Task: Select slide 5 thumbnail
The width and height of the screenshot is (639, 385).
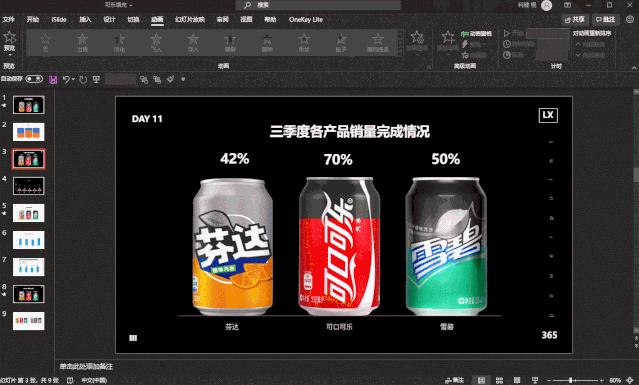Action: (x=29, y=213)
